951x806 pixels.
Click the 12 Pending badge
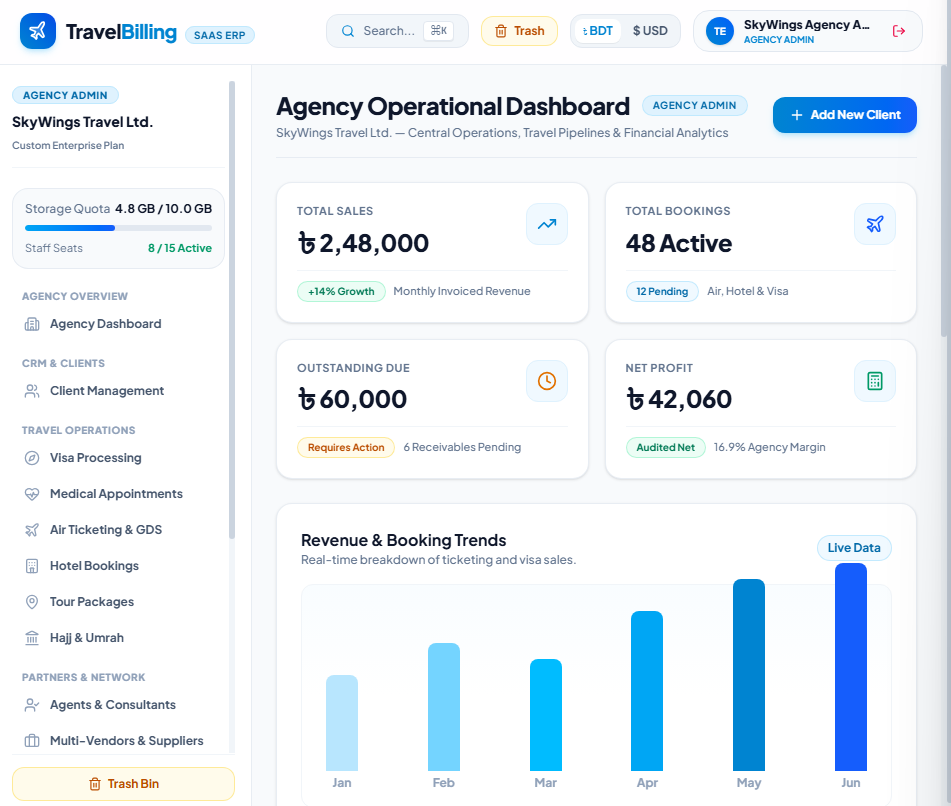pos(662,291)
